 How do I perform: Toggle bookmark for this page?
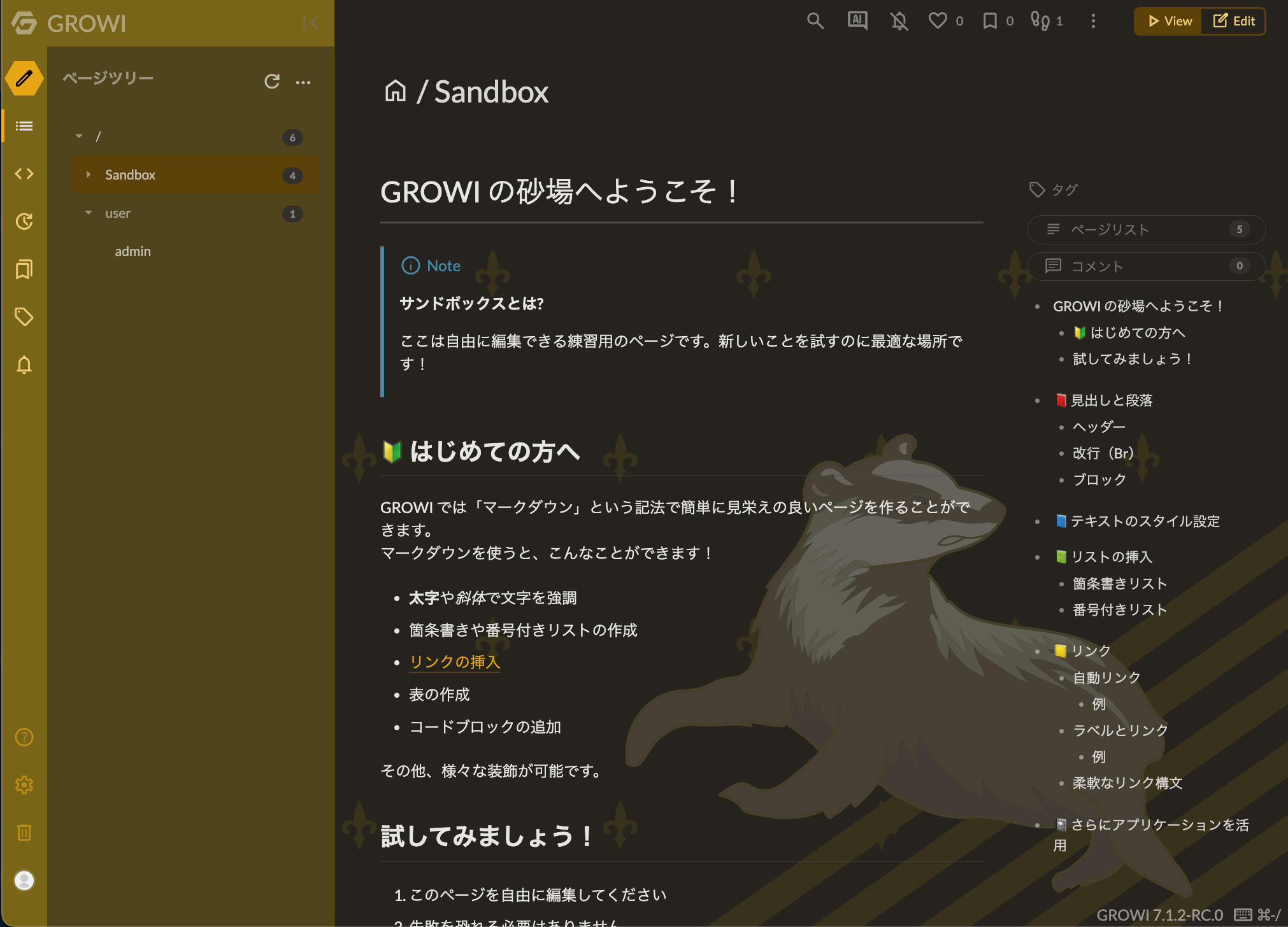(990, 21)
